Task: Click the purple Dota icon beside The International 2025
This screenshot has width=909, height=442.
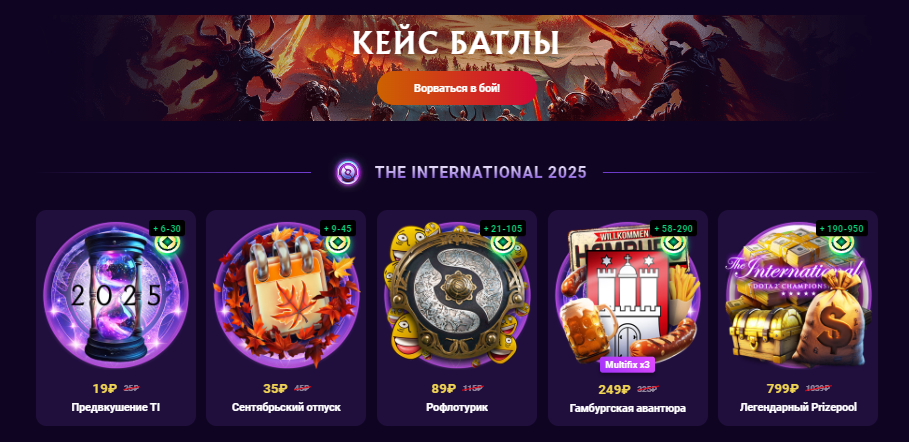Action: (x=348, y=172)
